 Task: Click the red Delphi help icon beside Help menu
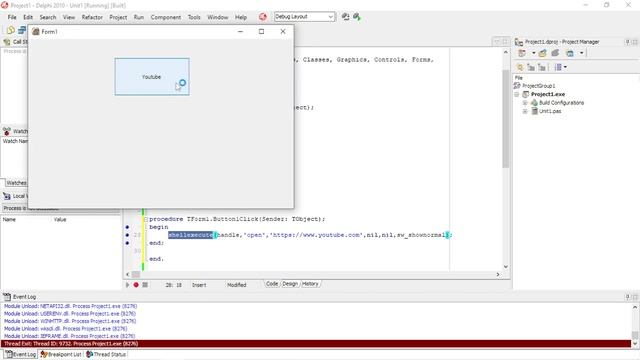pos(262,17)
